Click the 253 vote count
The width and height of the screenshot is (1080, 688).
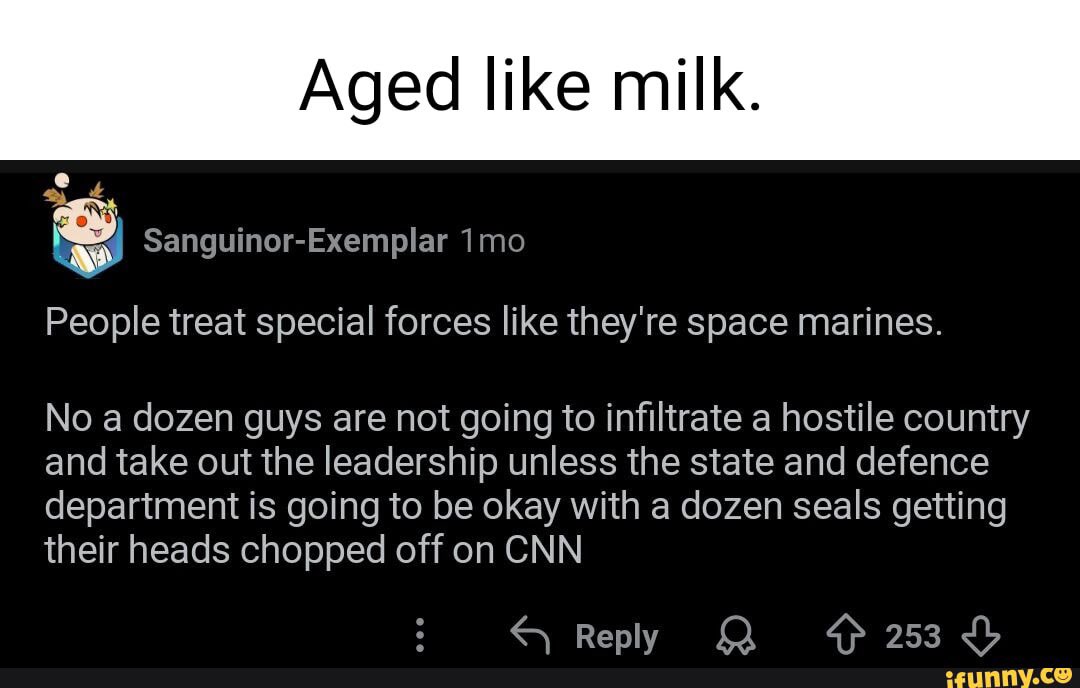[913, 636]
